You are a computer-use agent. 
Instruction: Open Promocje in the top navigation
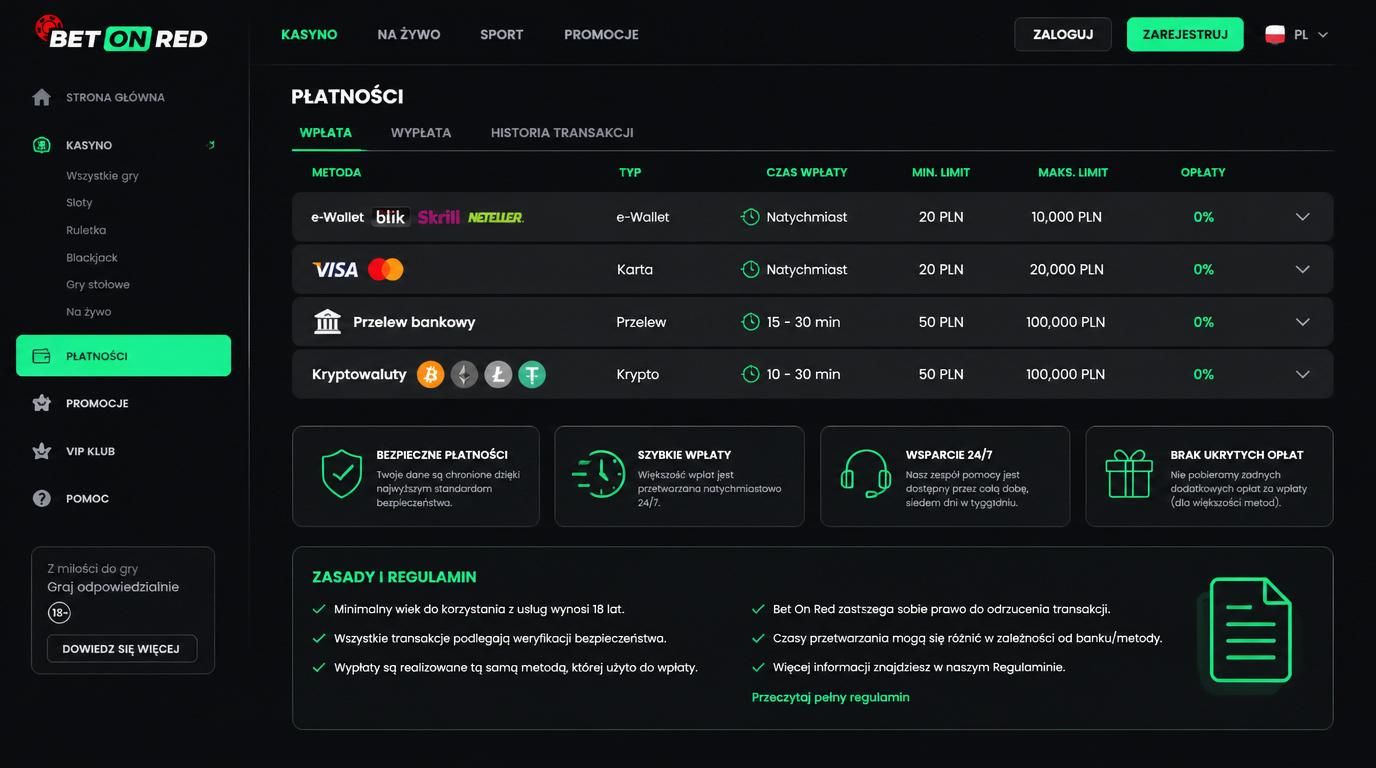tap(601, 34)
